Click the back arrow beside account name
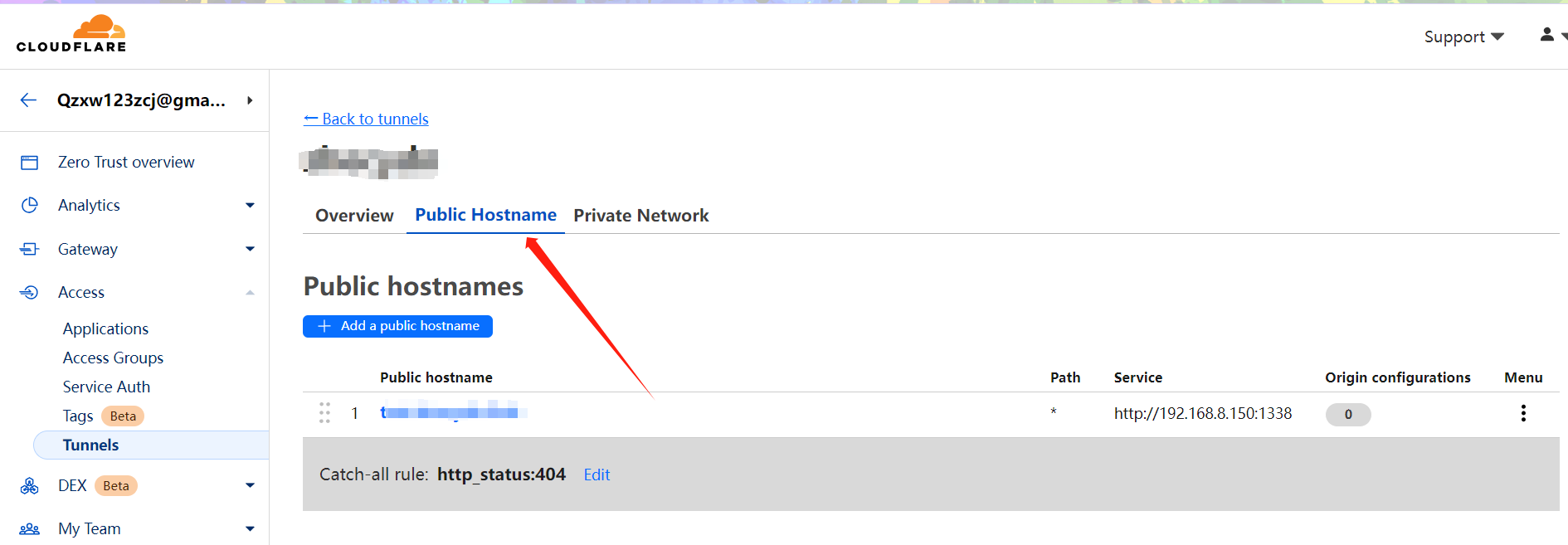This screenshot has width=1568, height=545. (29, 100)
